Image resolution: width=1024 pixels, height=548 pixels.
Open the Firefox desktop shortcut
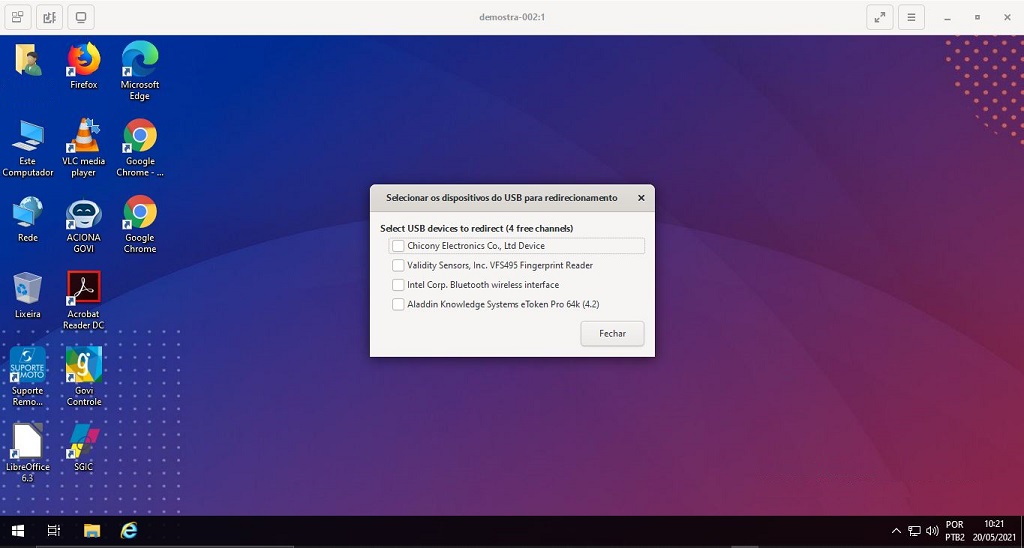click(84, 60)
